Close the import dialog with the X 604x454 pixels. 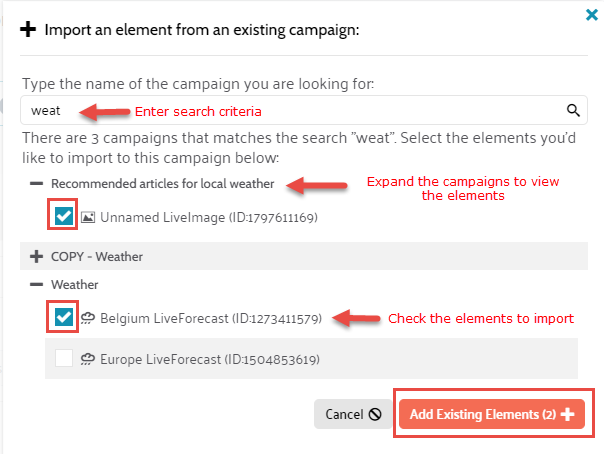[592, 14]
